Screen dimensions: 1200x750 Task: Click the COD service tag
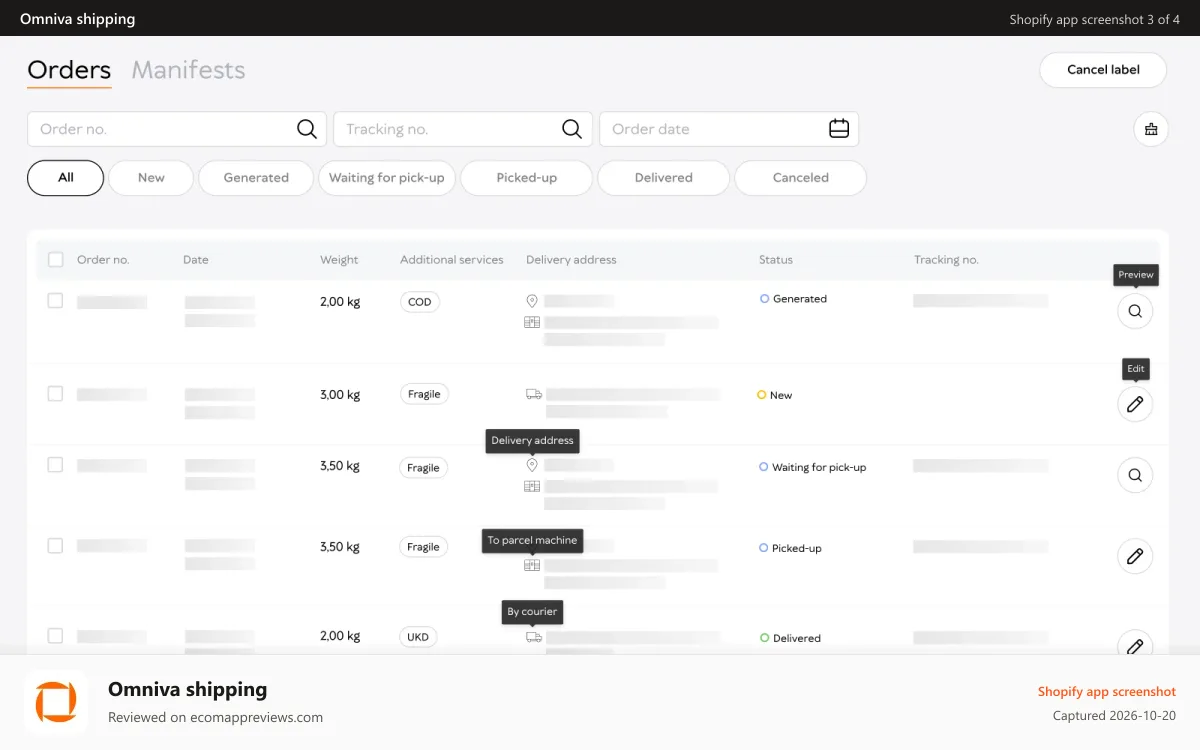click(420, 302)
